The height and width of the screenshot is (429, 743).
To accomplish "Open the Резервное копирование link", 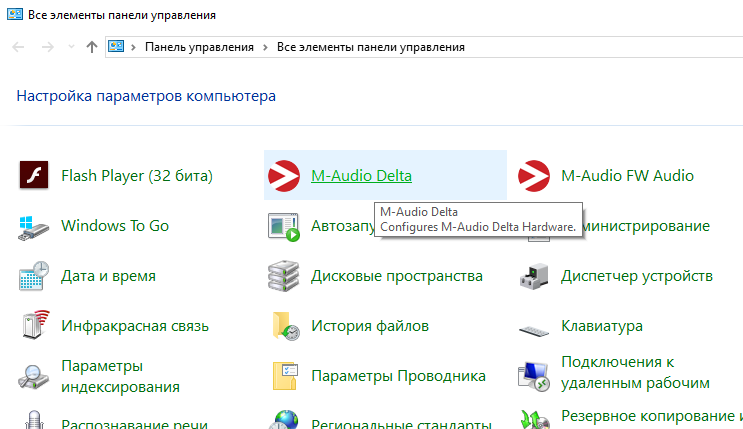I will point(652,416).
